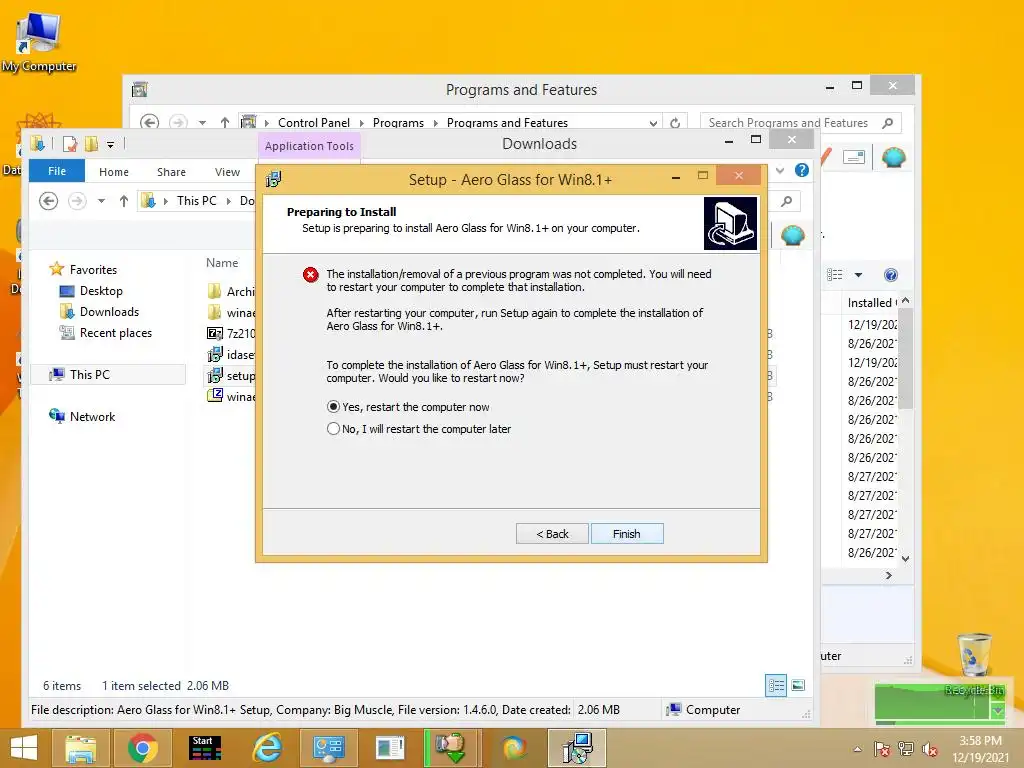This screenshot has width=1024, height=768.
Task: Open the View ribbon tab
Action: click(x=227, y=172)
